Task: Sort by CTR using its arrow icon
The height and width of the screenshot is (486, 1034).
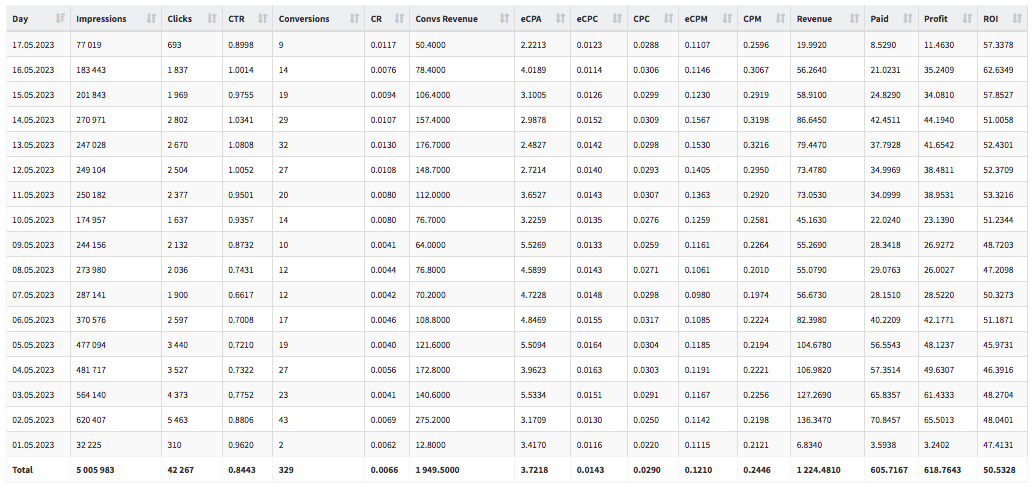Action: click(262, 19)
